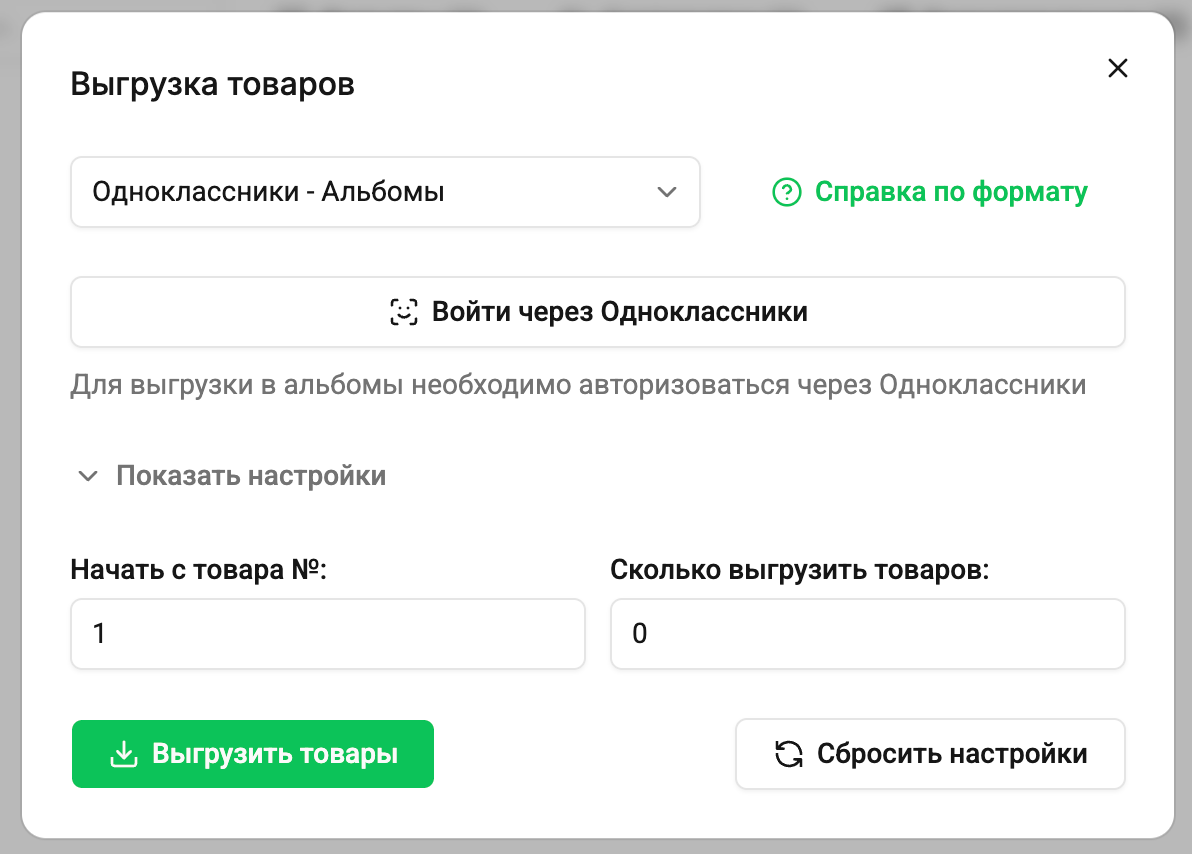This screenshot has width=1192, height=854.
Task: Click Сбросить настройки button
Action: tap(930, 754)
